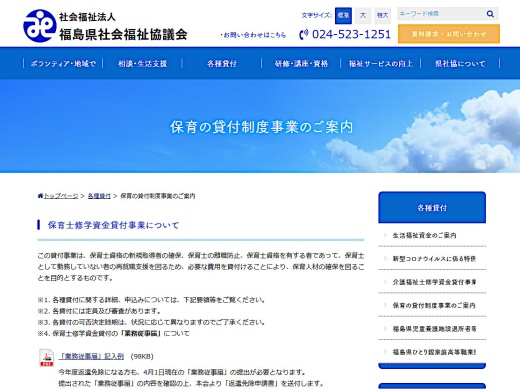The image size is (520, 390).
Task: Open 「業務従事届」記入例 PDF link
Action: [x=91, y=356]
